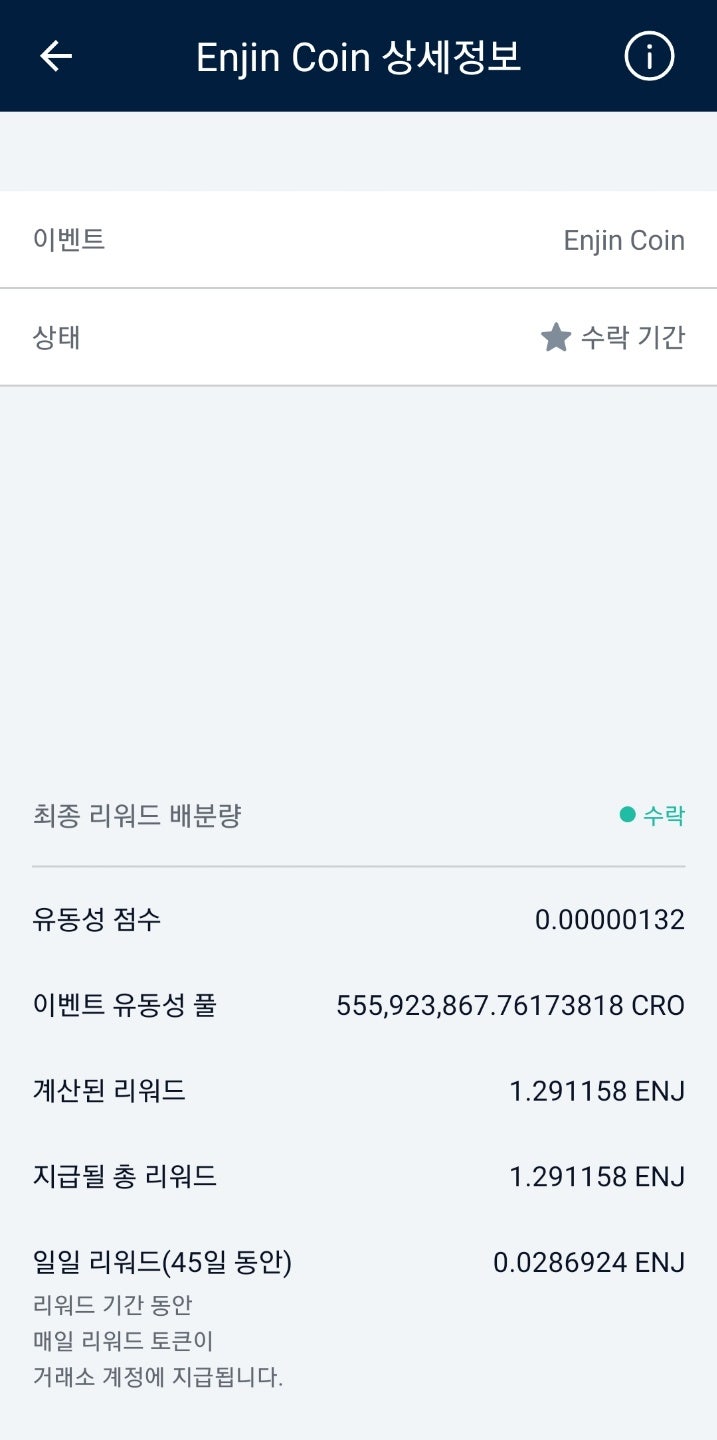
Task: Select the 지급될 총 리워드 row
Action: click(358, 1176)
